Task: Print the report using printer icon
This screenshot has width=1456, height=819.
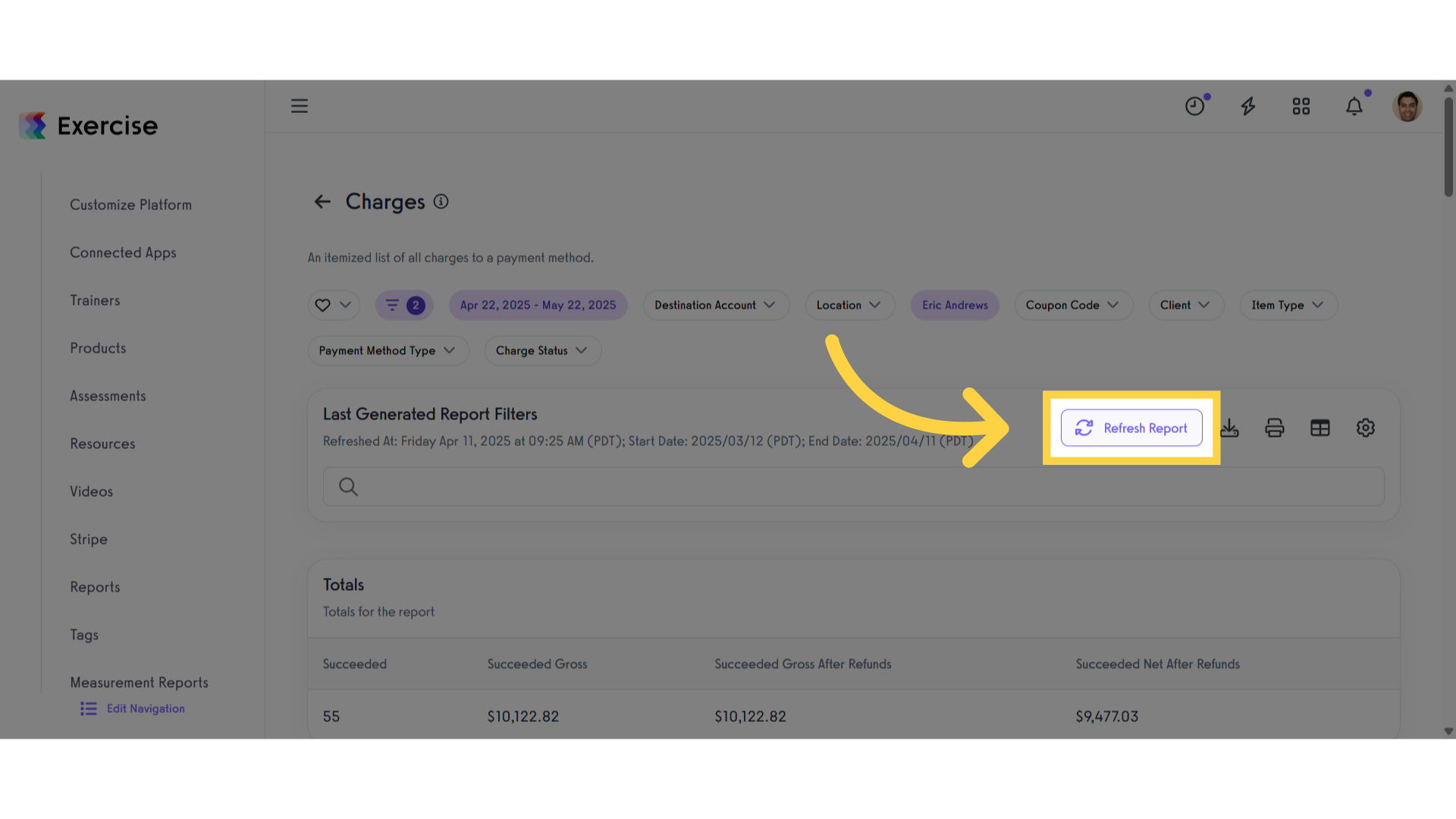Action: pos(1275,428)
